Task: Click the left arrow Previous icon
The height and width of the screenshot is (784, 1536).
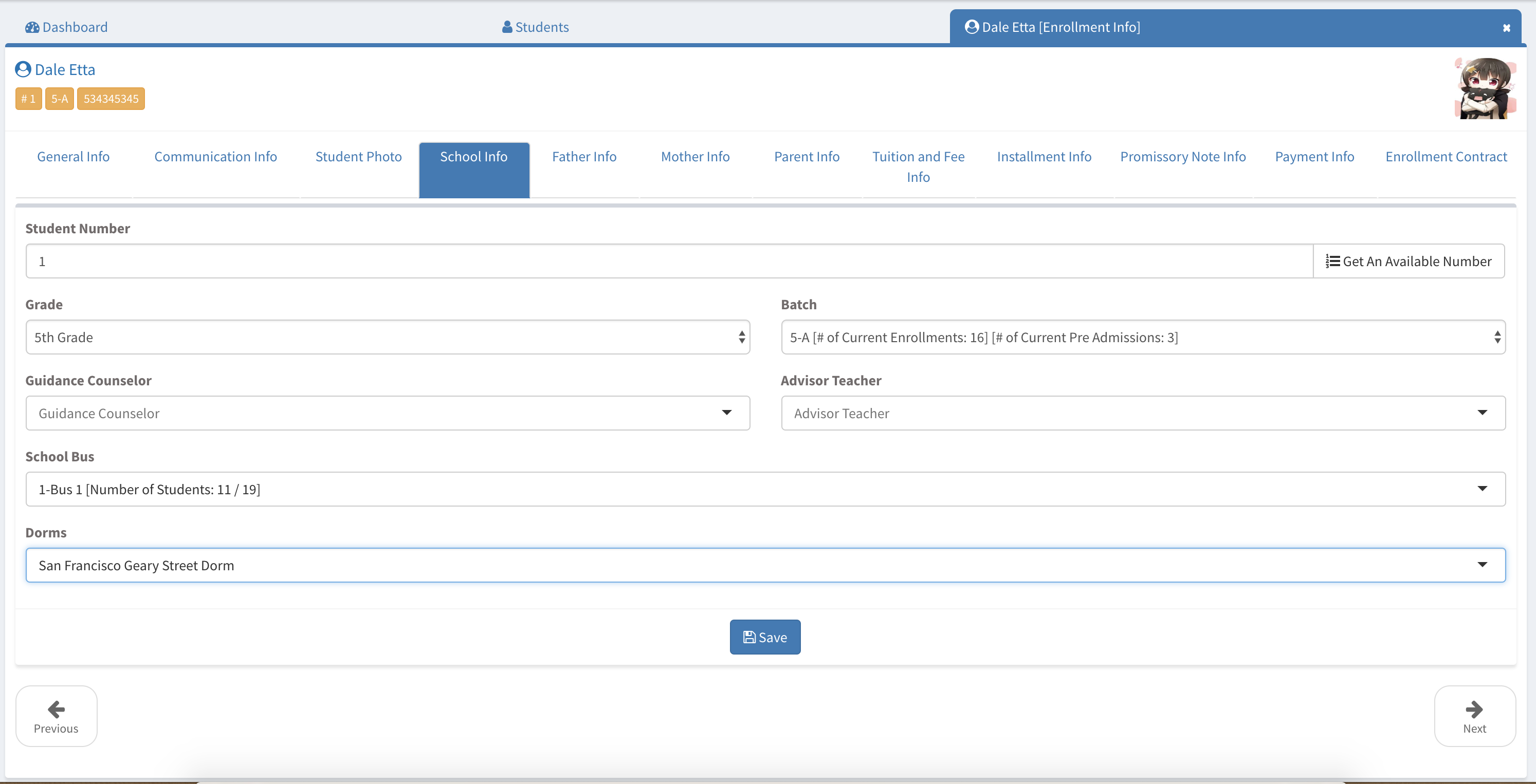Action: pyautogui.click(x=56, y=709)
